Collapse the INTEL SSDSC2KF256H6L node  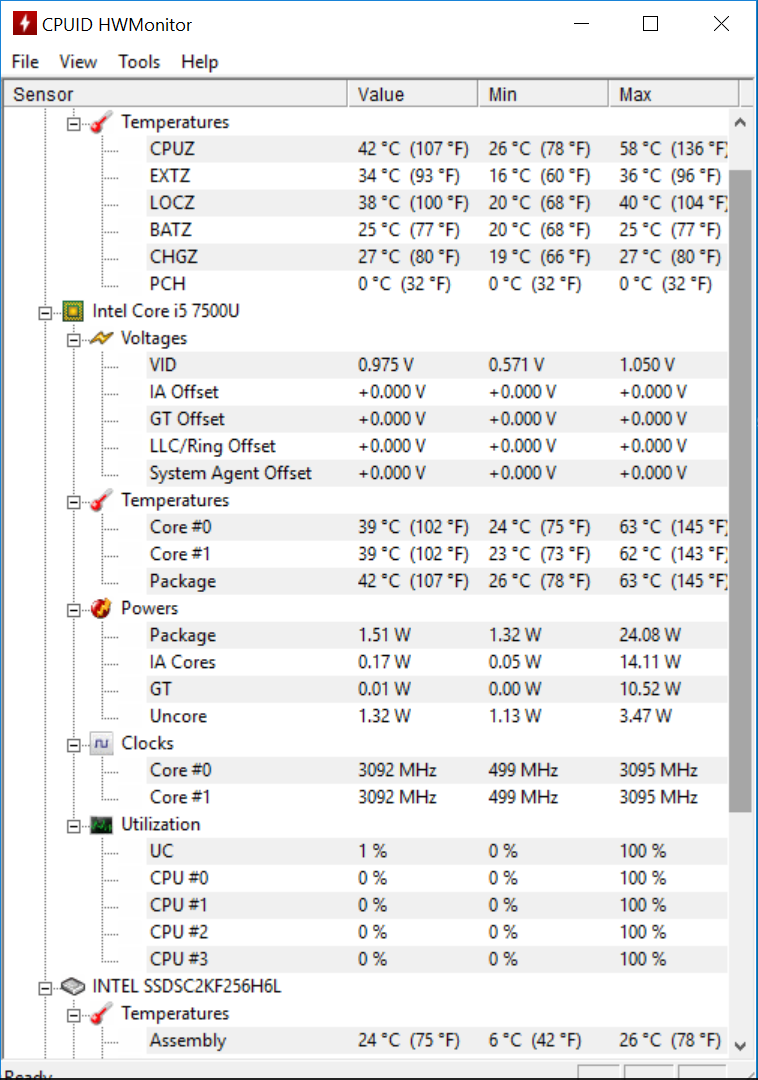45,988
